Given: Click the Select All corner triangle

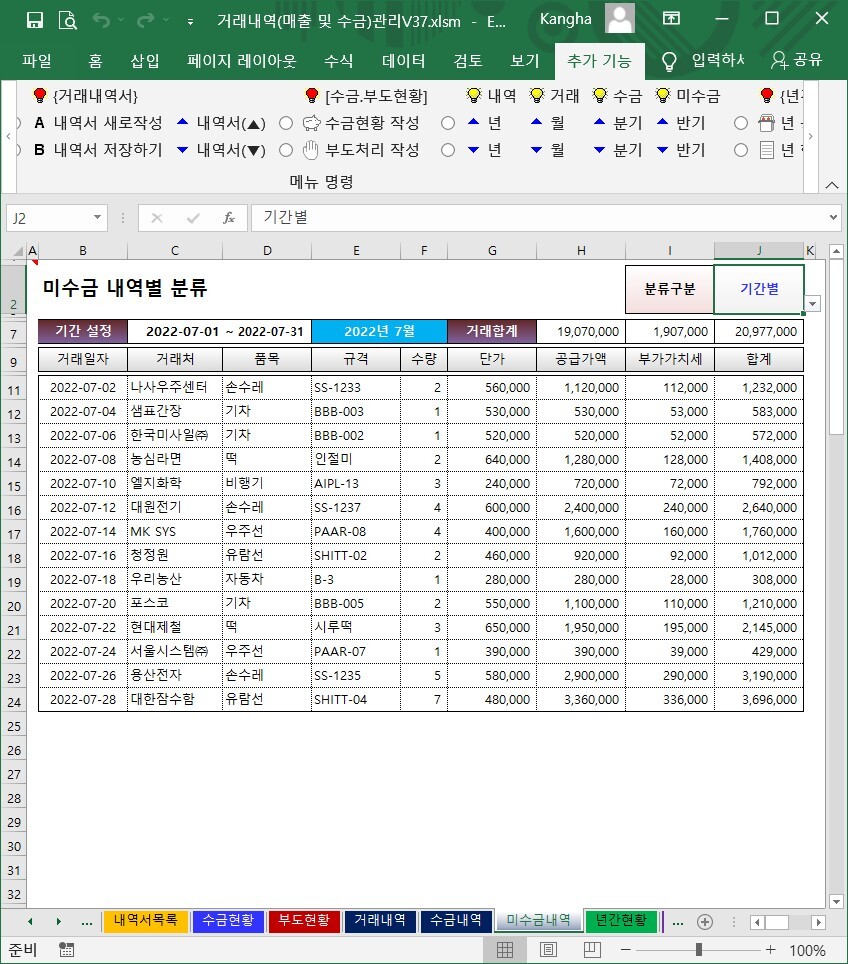Looking at the screenshot, I should click(18, 251).
